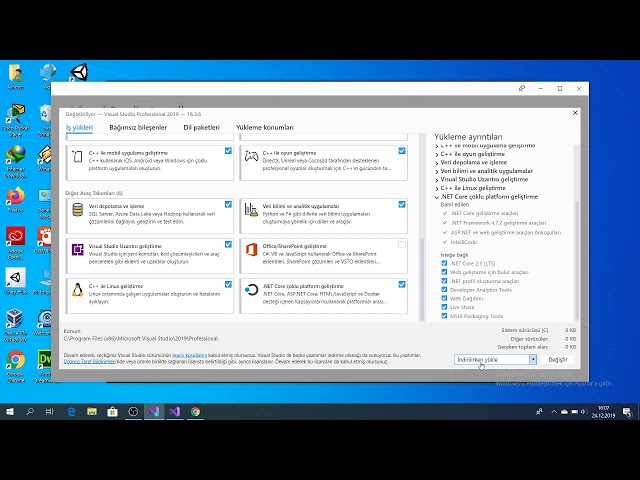Uncheck Veri bilimi ve analitik uygulamalar workload
Image resolution: width=640 pixels, height=480 pixels.
[x=402, y=204]
